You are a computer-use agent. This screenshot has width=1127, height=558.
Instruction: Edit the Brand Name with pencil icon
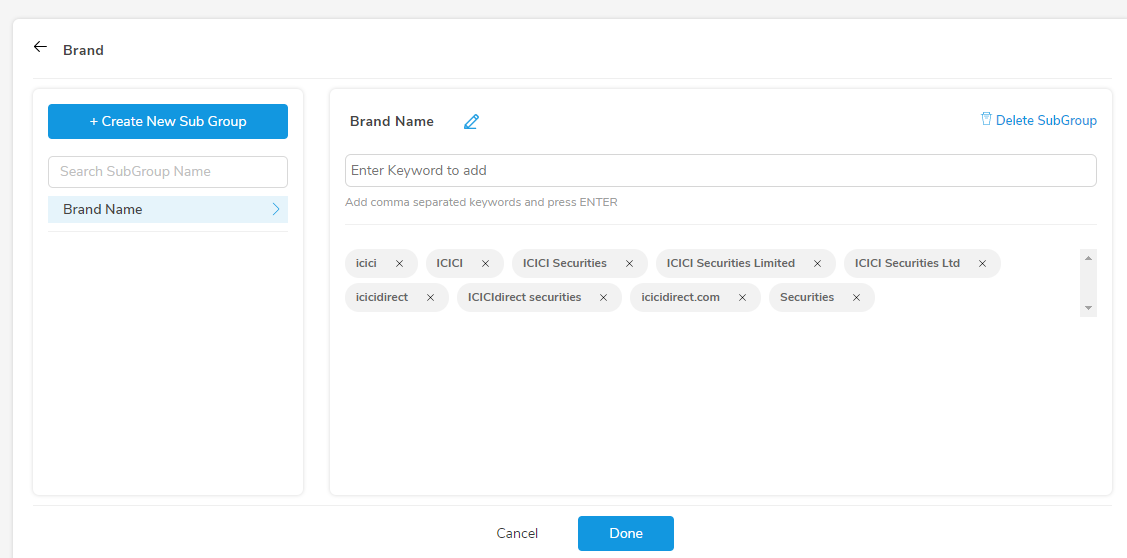(x=471, y=122)
